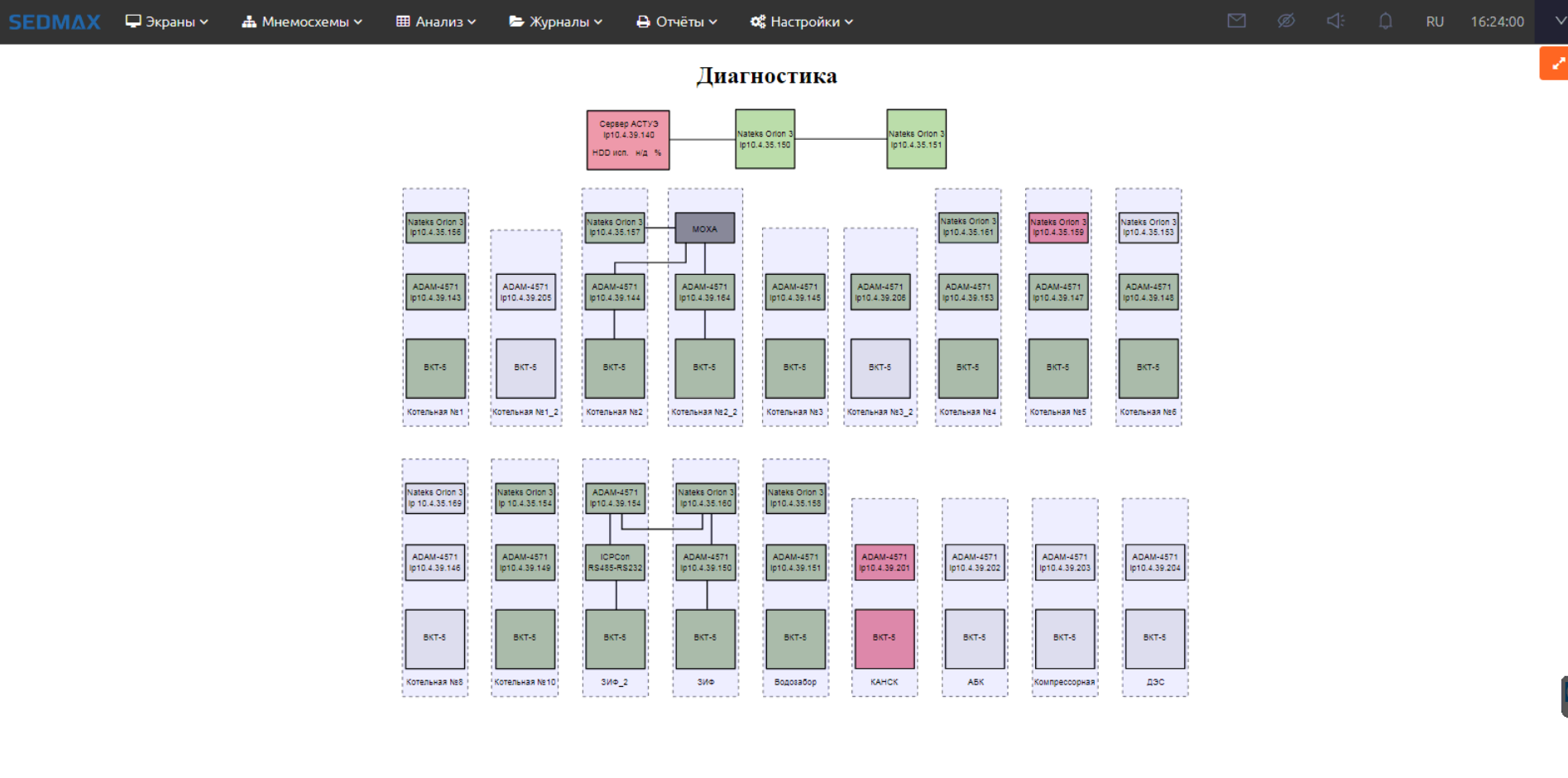This screenshot has width=1568, height=778.
Task: Click the pink Сервер АСТУЭ node
Action: pos(628,140)
